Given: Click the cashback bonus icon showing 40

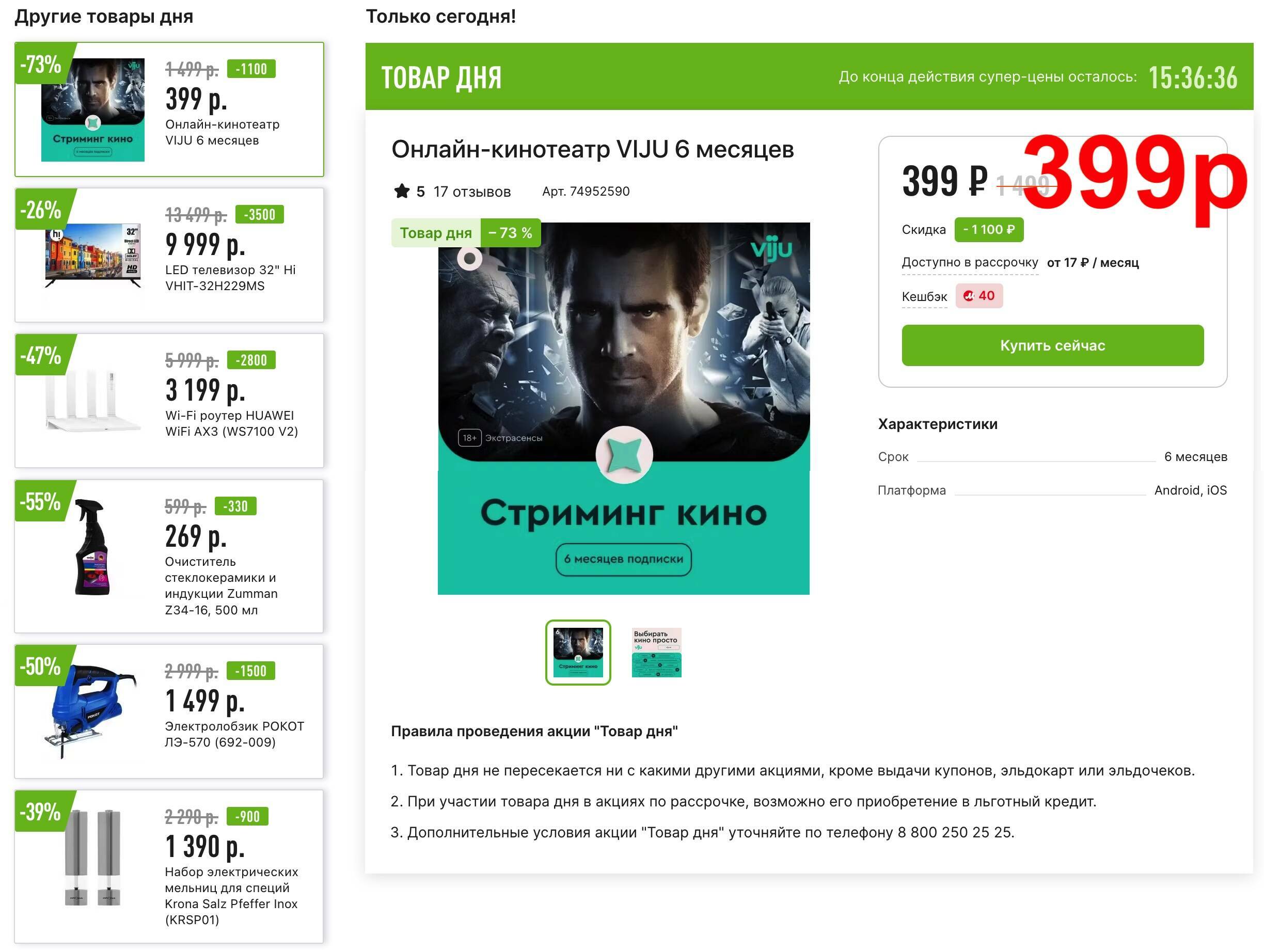Looking at the screenshot, I should [x=979, y=296].
